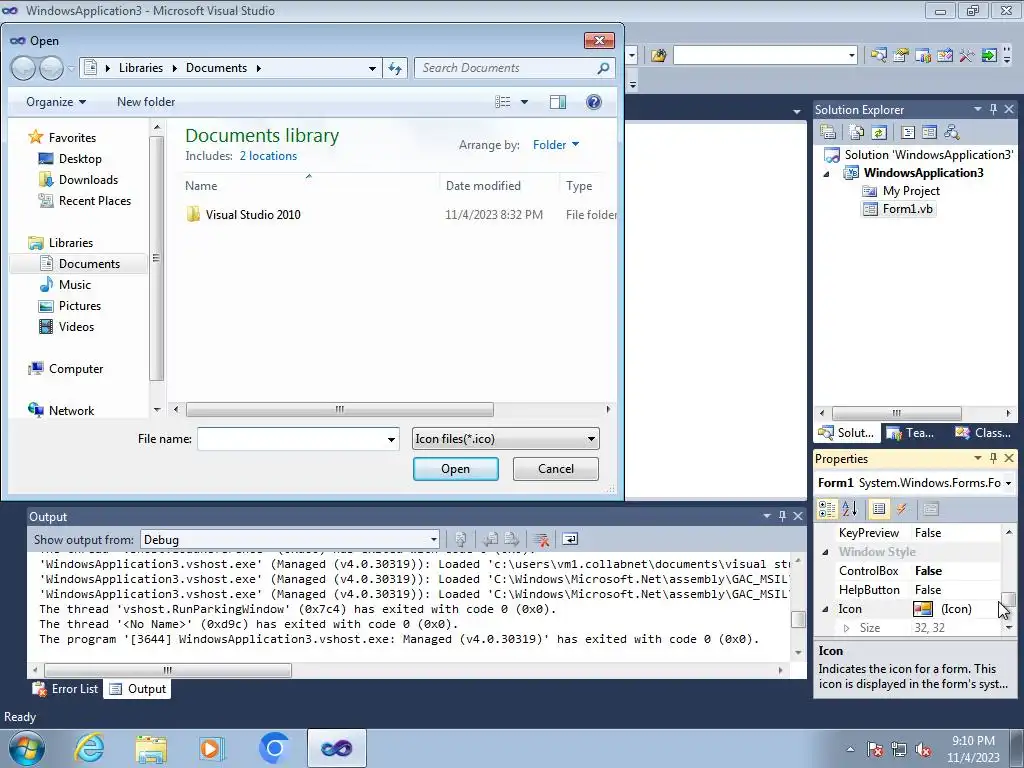Open the Toolbox hammer-and-wrench toolbar icon
The height and width of the screenshot is (768, 1024).
point(967,55)
